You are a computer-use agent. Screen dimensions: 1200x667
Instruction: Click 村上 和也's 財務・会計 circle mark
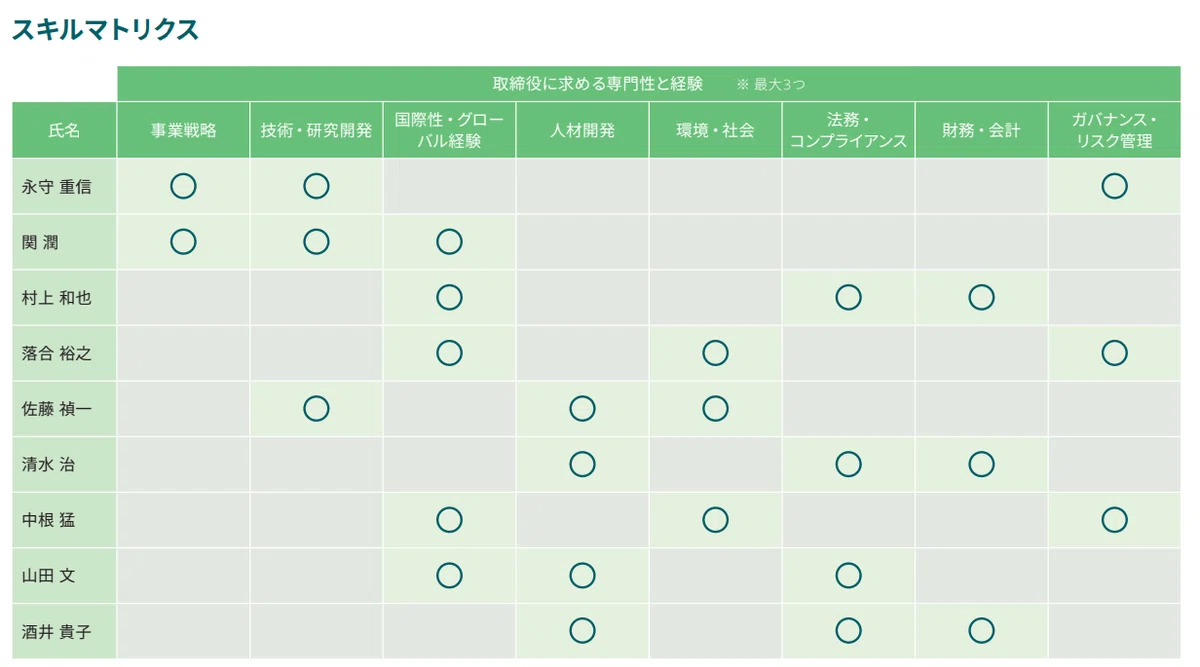981,297
